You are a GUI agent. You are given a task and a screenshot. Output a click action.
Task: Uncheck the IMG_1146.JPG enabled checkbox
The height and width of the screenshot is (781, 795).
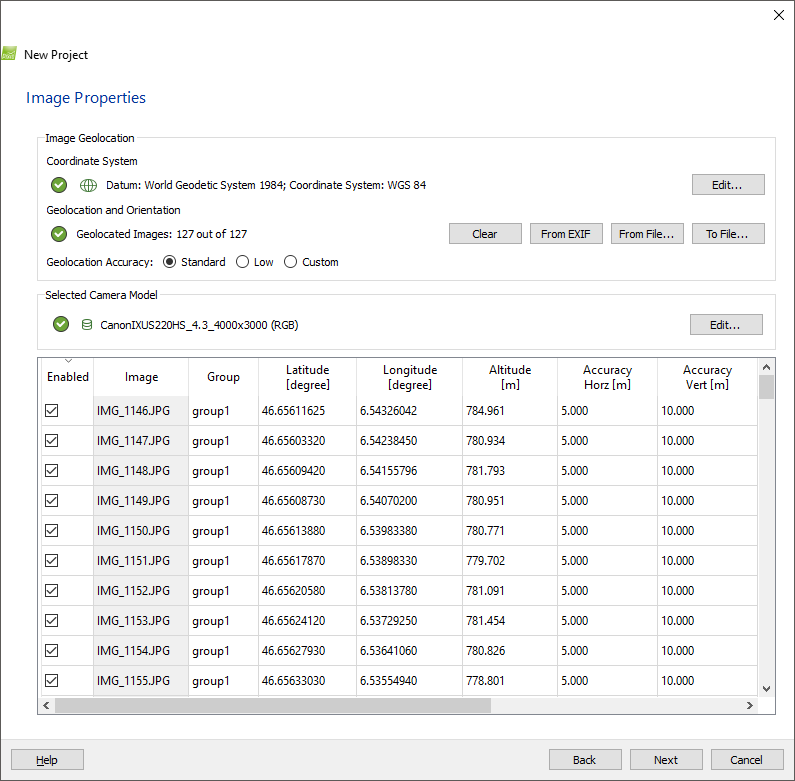(52, 411)
